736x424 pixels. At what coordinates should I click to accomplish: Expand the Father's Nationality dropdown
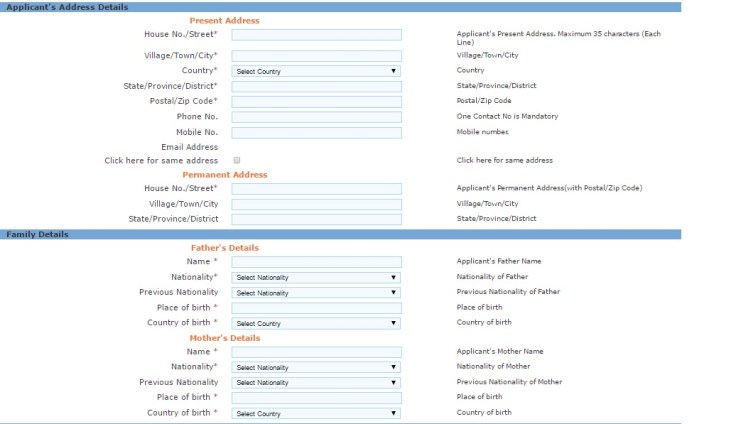[x=316, y=277]
